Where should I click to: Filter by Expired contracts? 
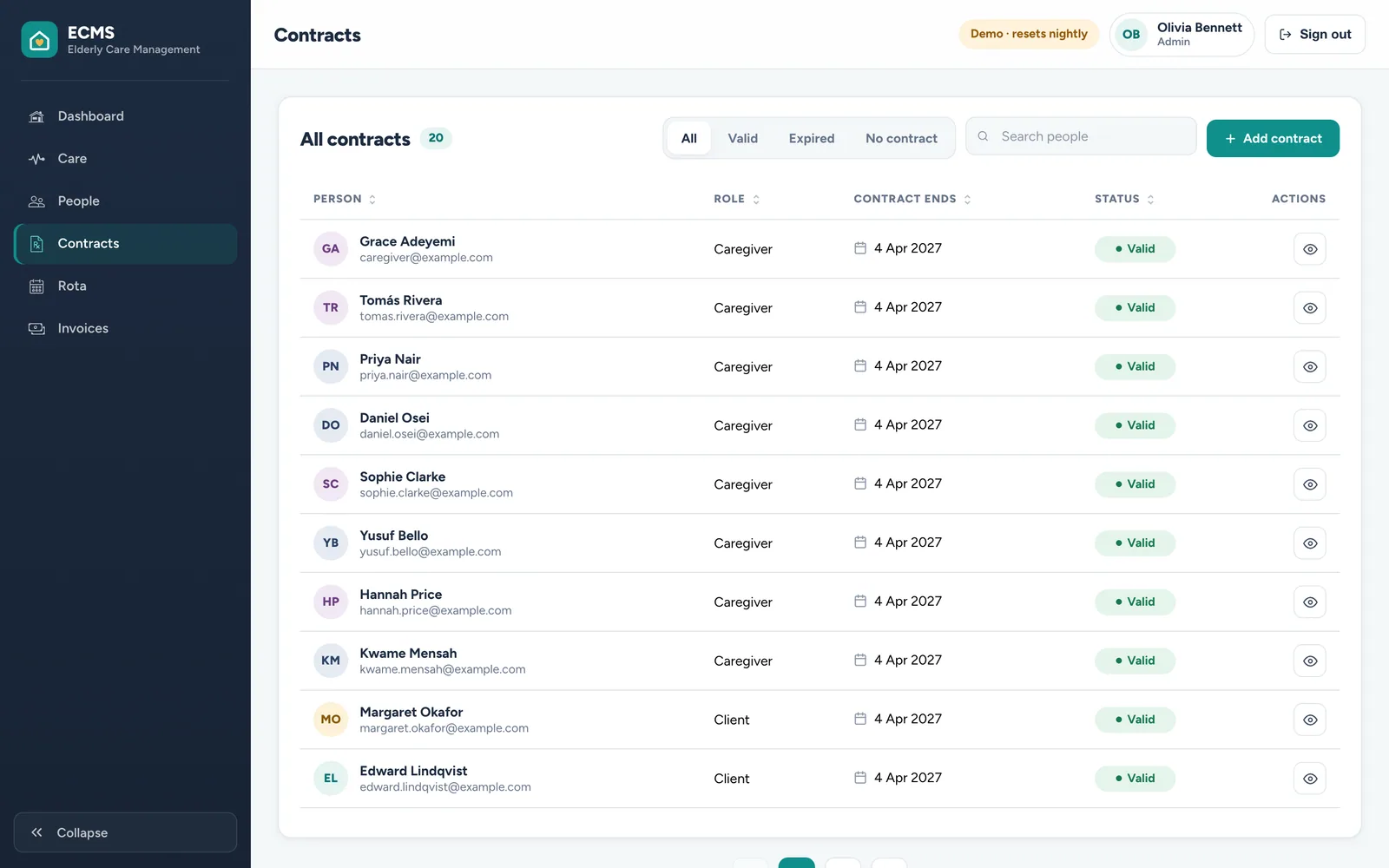812,139
